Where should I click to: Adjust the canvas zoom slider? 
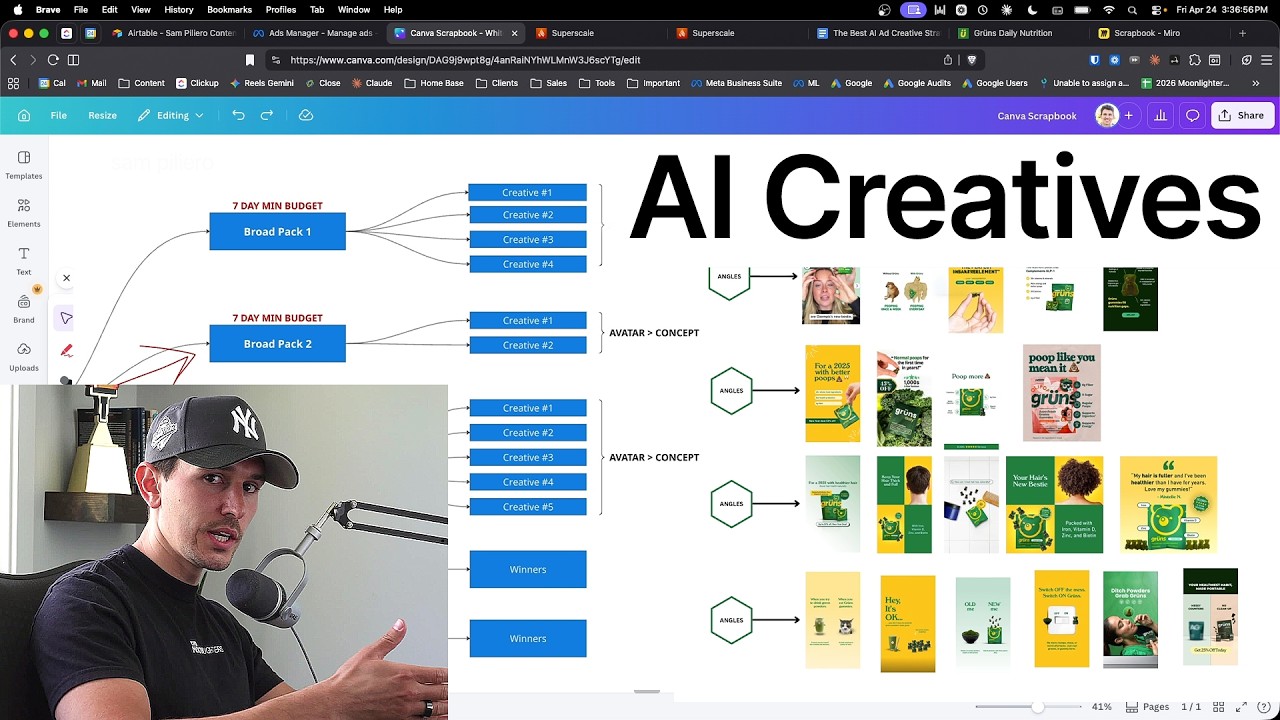point(1038,707)
